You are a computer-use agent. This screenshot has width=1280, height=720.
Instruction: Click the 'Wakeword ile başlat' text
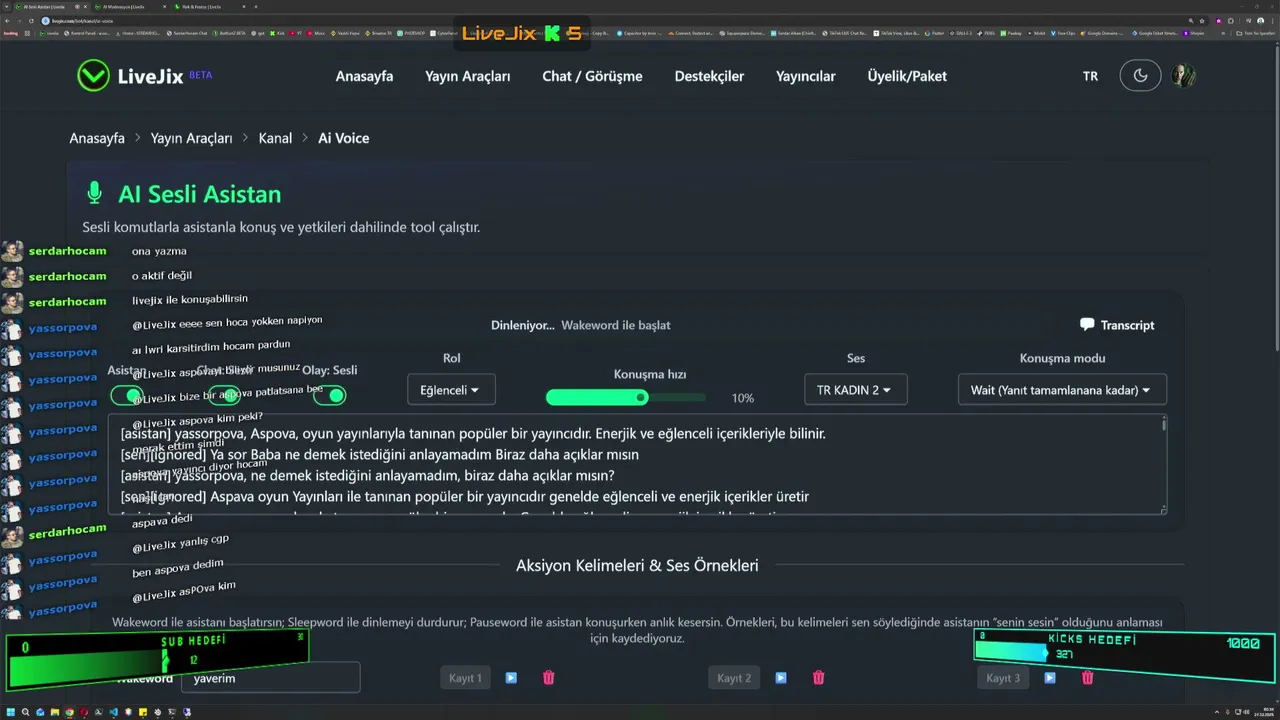(616, 325)
